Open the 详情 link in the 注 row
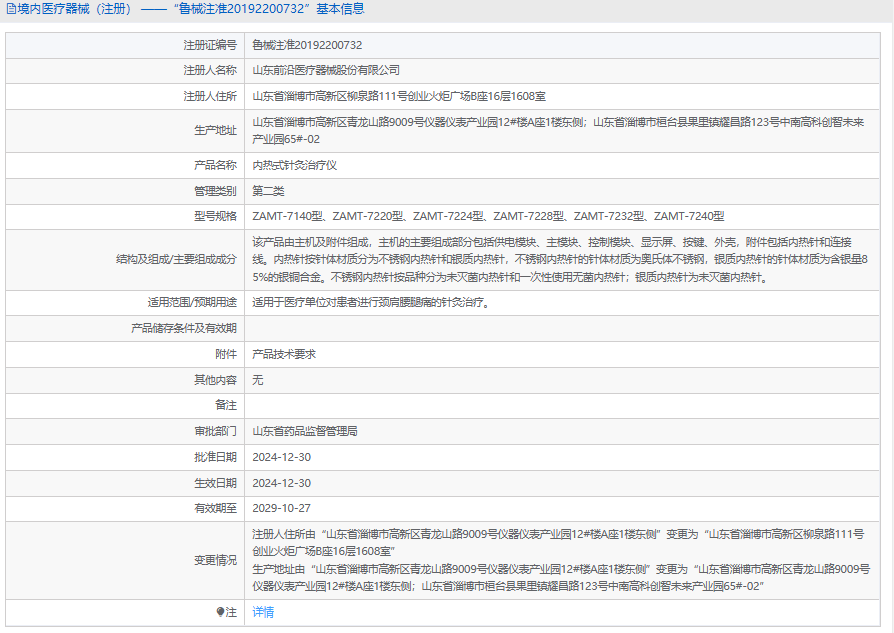 click(263, 612)
